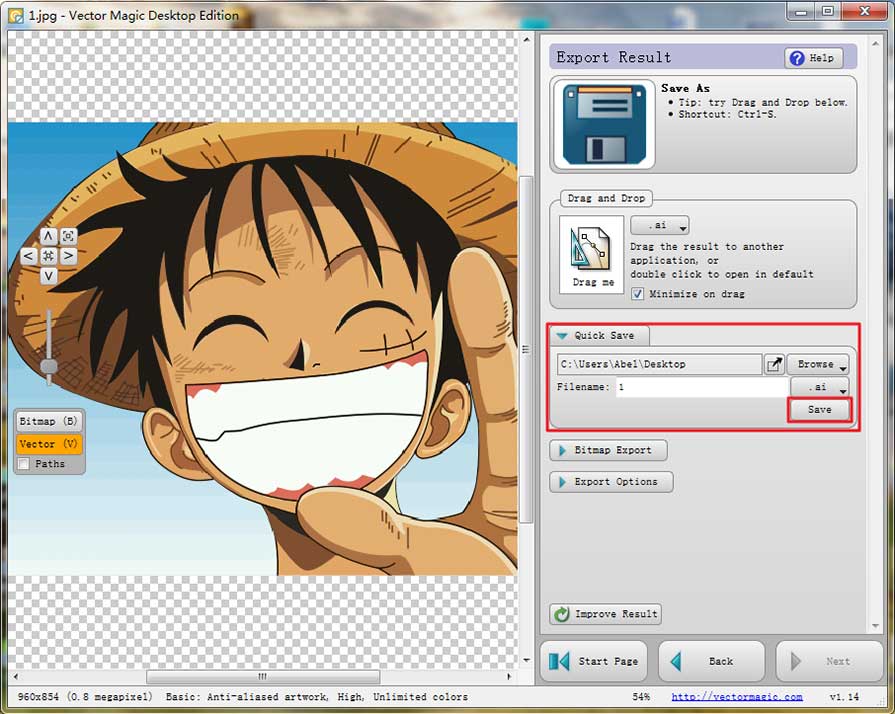Click the center view icon between the arrows
The width and height of the screenshot is (895, 714).
coord(48,256)
